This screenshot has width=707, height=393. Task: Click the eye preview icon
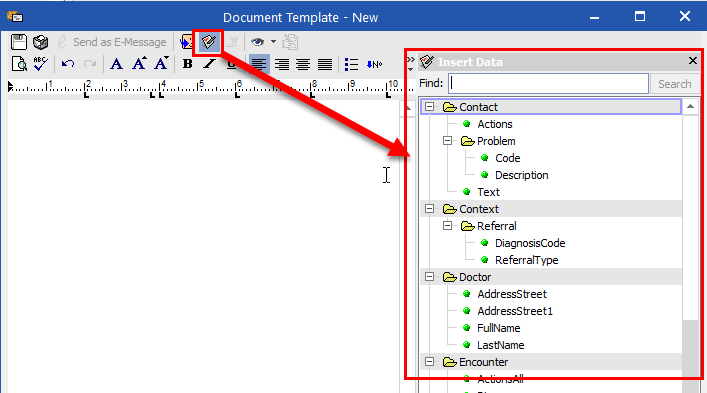257,42
